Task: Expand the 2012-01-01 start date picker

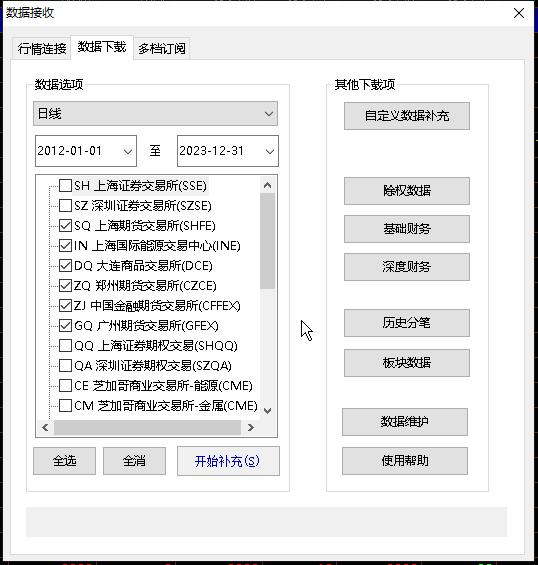Action: point(128,151)
